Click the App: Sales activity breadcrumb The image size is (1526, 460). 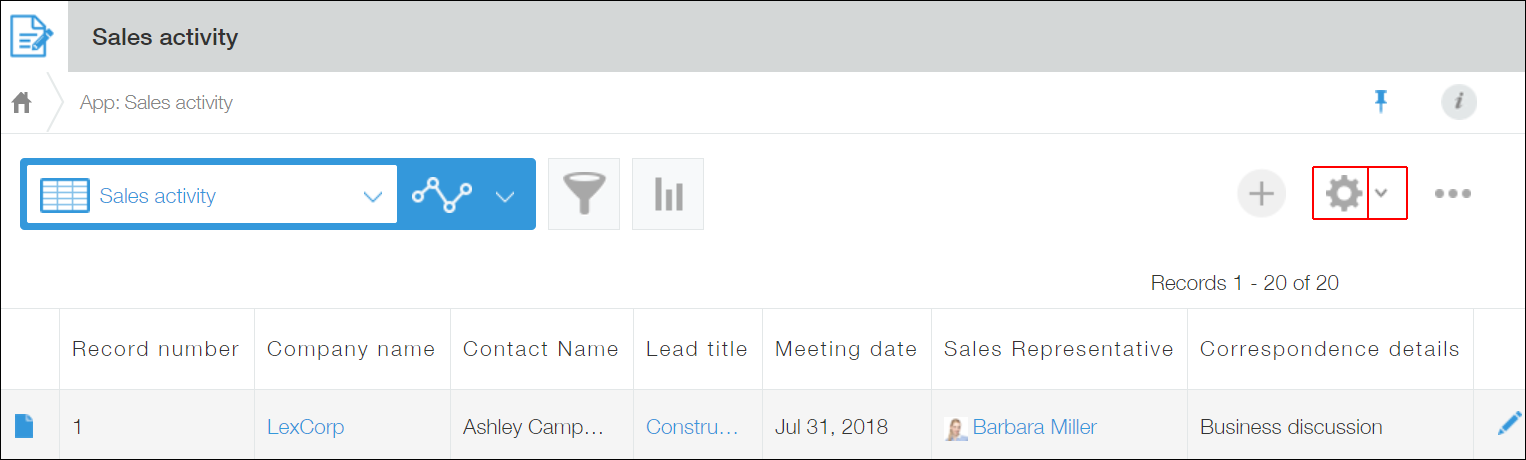[x=156, y=102]
